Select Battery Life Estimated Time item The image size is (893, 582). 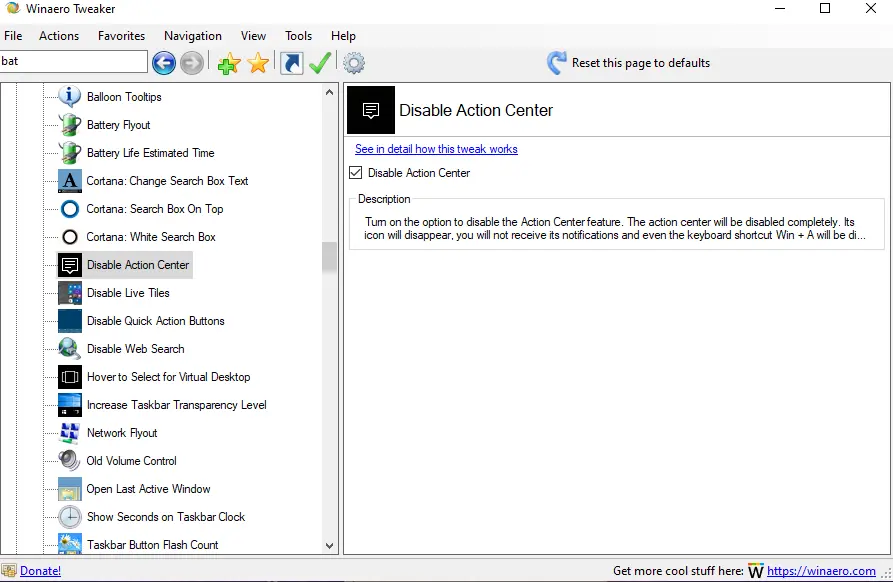tap(150, 153)
